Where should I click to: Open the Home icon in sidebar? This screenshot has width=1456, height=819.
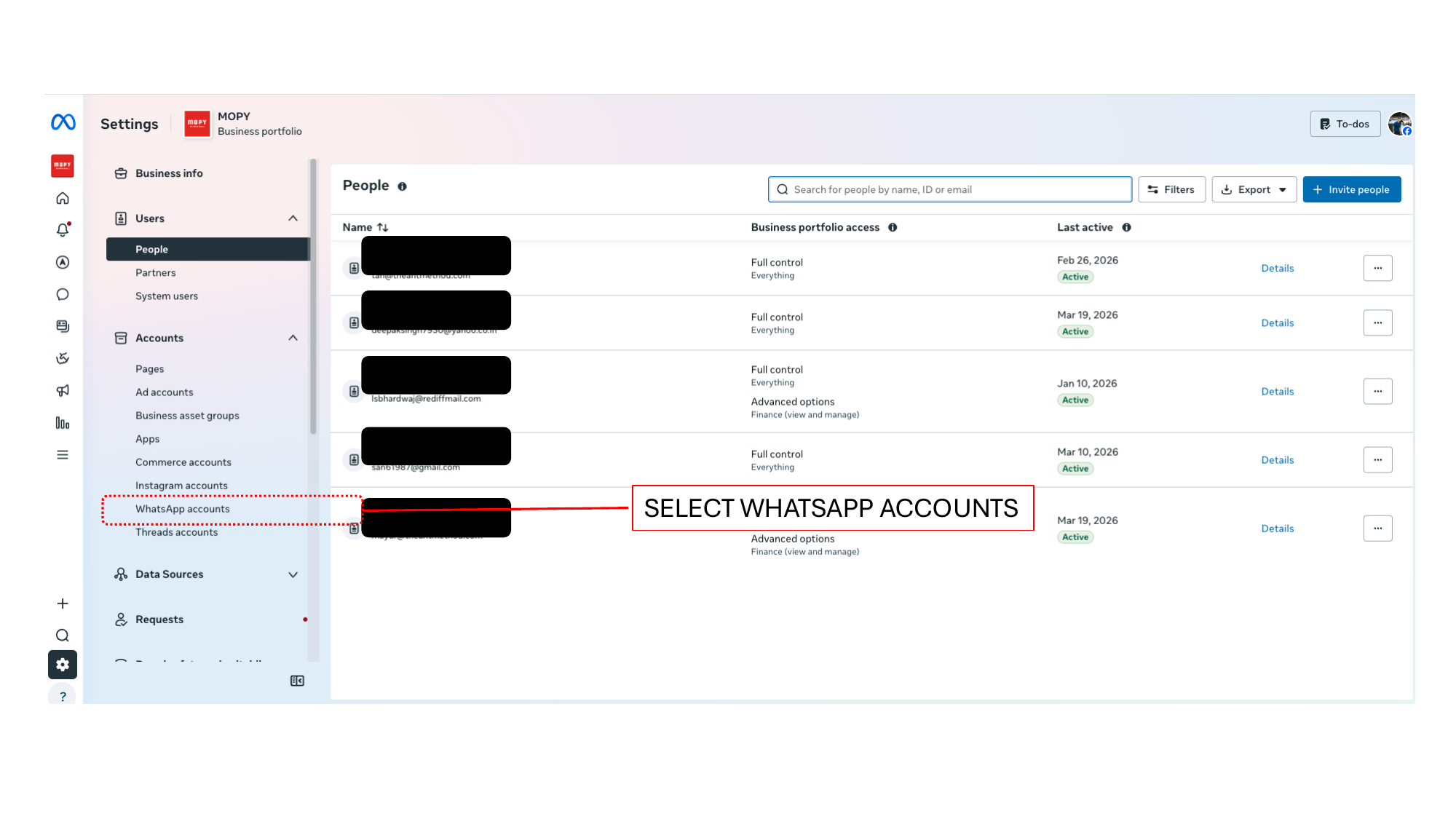tap(63, 197)
